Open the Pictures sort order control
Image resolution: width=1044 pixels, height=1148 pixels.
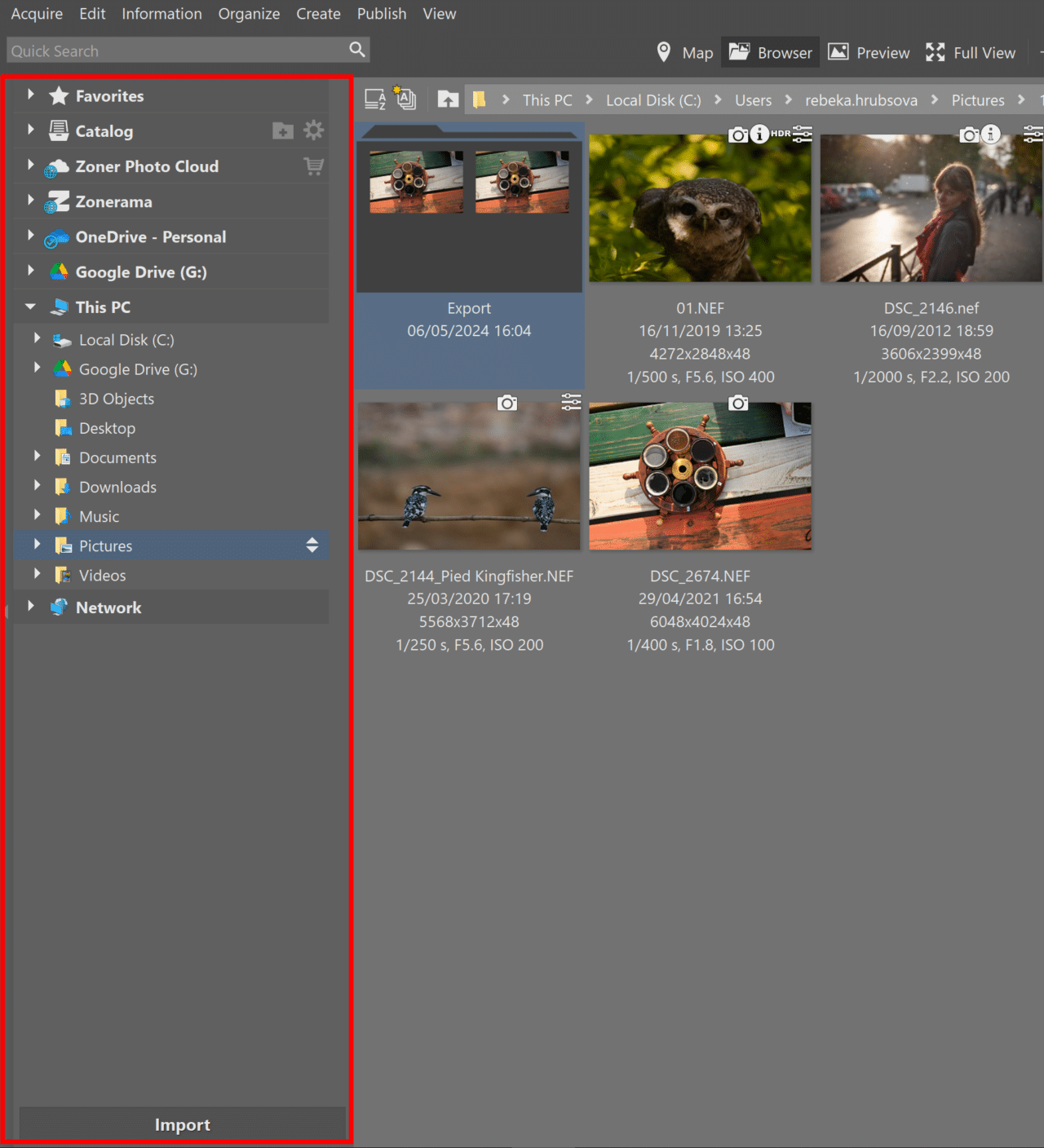(x=312, y=545)
